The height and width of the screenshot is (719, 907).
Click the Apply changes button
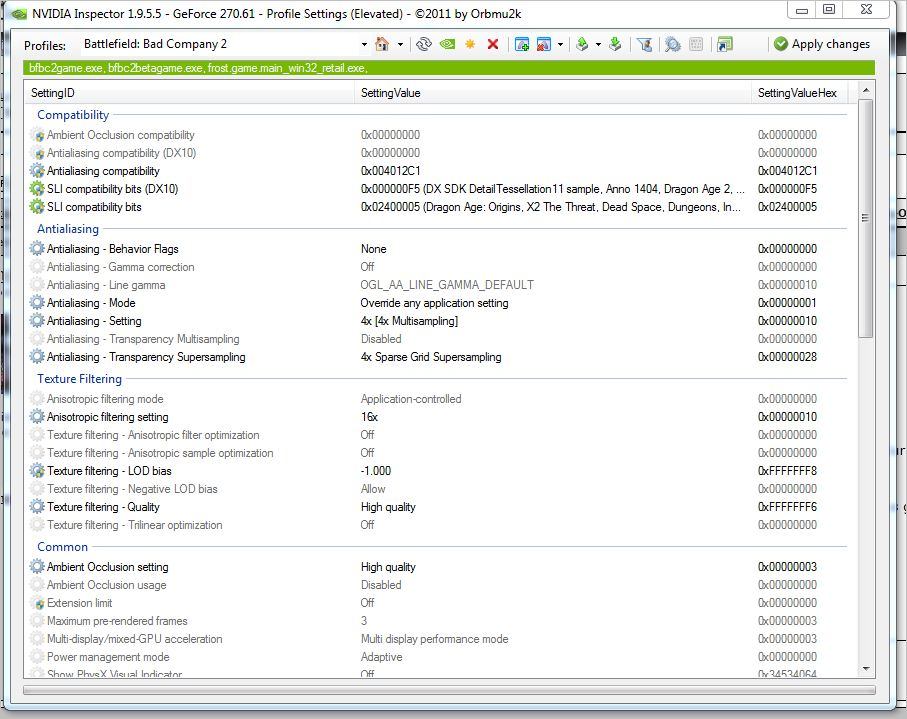click(822, 44)
